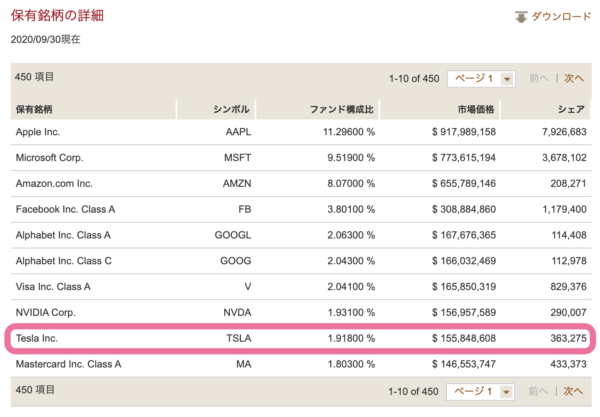Click the 9.51900 % weight value

click(351, 158)
